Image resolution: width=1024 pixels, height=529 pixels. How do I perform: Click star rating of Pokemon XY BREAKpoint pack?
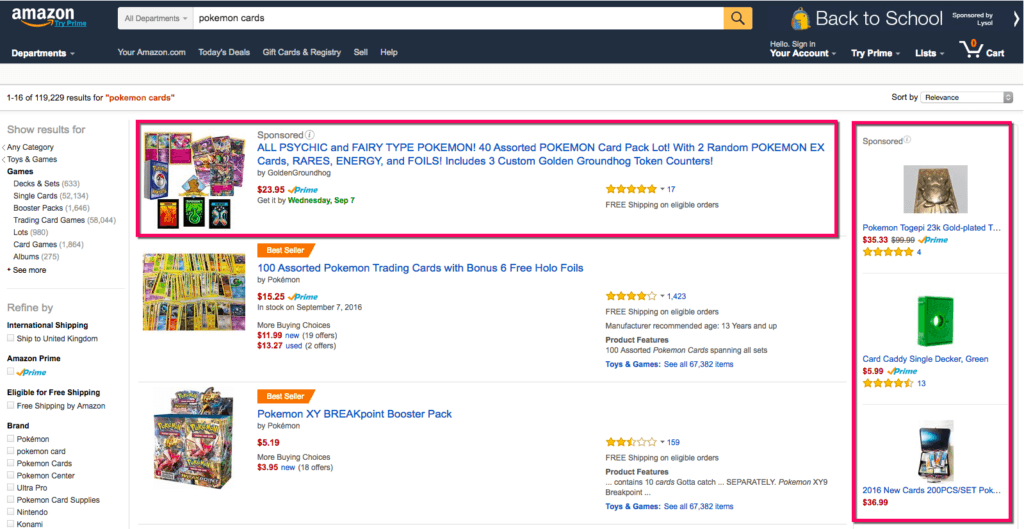632,442
